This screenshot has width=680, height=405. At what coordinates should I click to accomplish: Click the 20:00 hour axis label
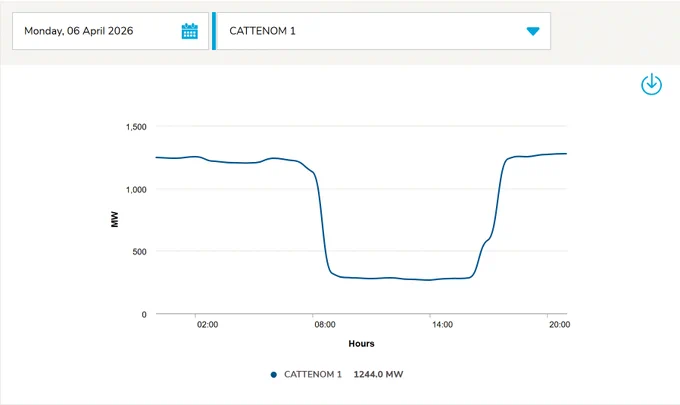[559, 324]
